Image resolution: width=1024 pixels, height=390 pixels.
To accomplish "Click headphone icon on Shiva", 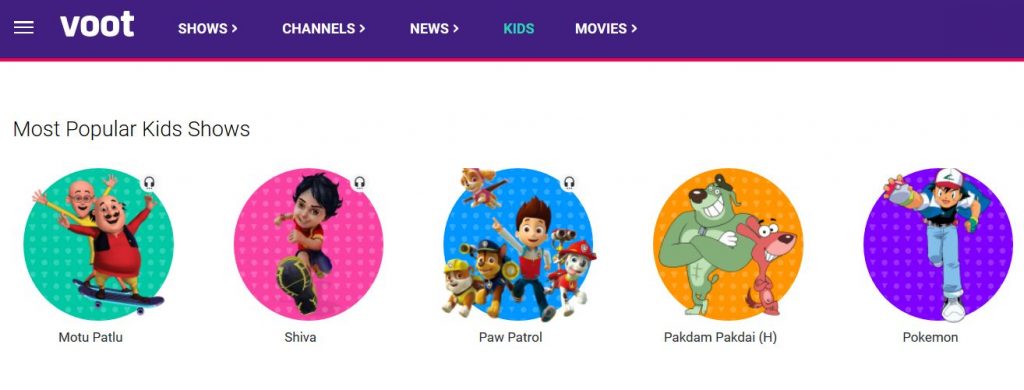I will pyautogui.click(x=359, y=183).
